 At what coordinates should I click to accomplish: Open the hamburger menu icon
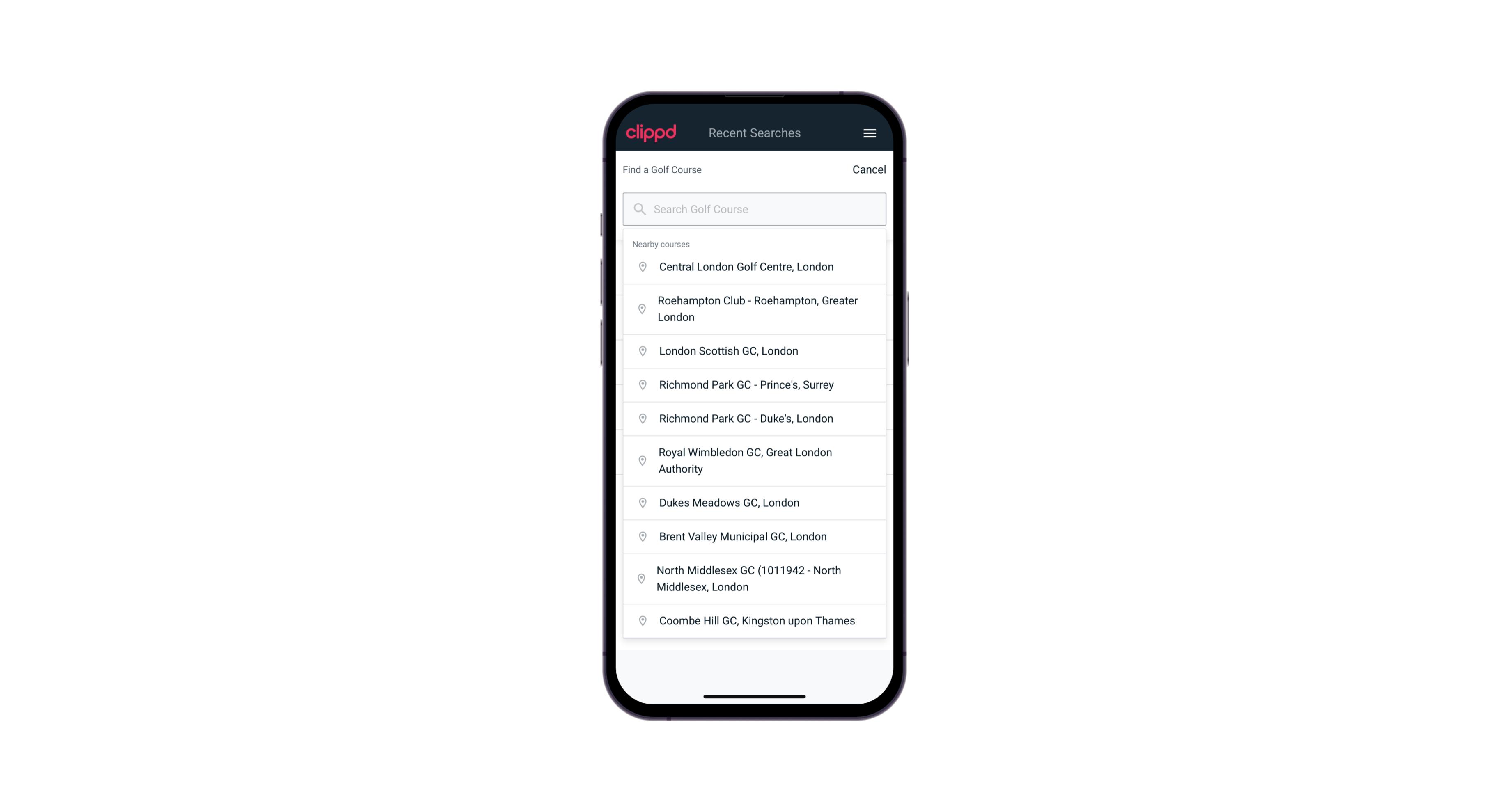tap(868, 133)
